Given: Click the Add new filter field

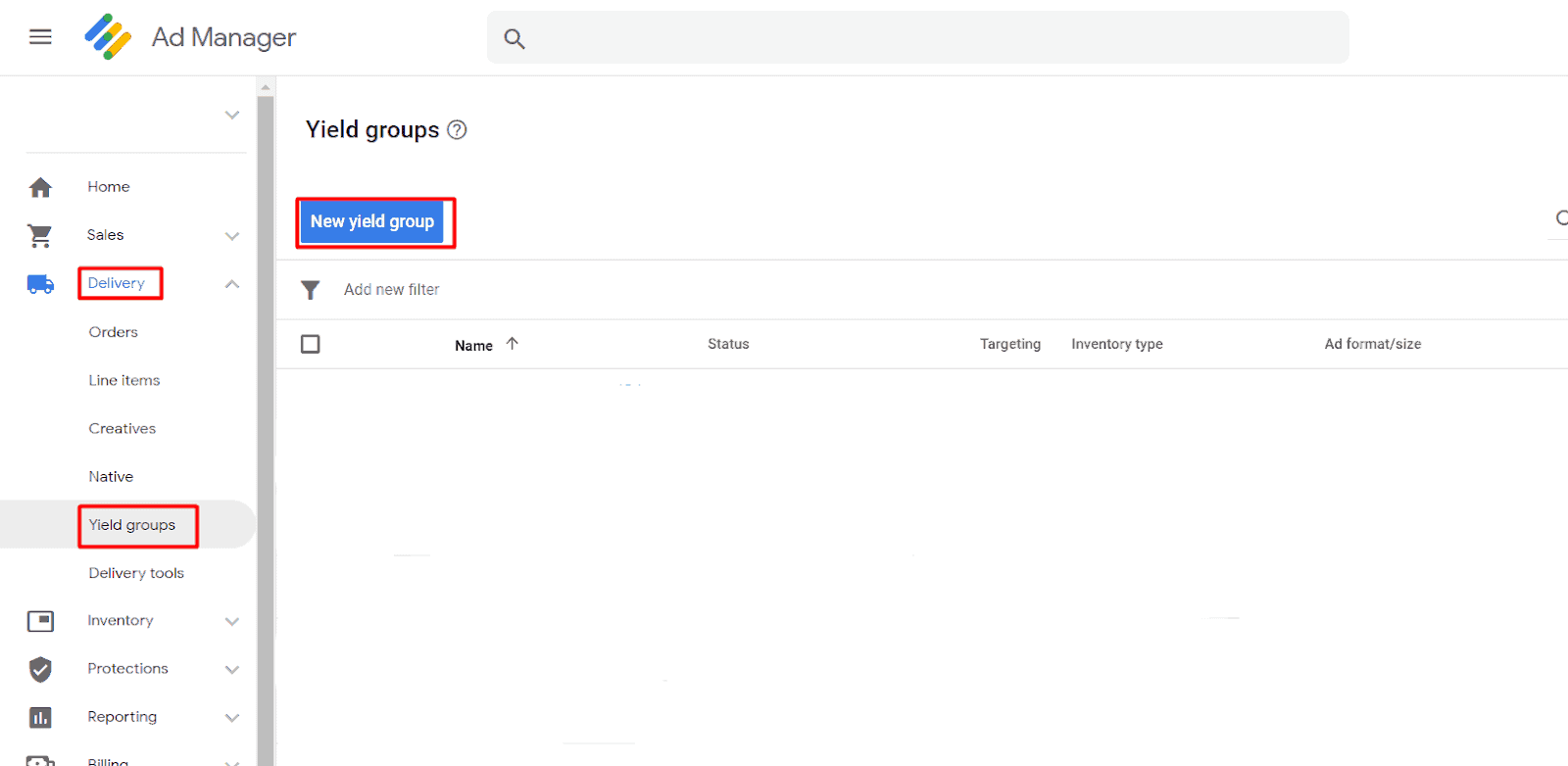Looking at the screenshot, I should click(x=392, y=290).
